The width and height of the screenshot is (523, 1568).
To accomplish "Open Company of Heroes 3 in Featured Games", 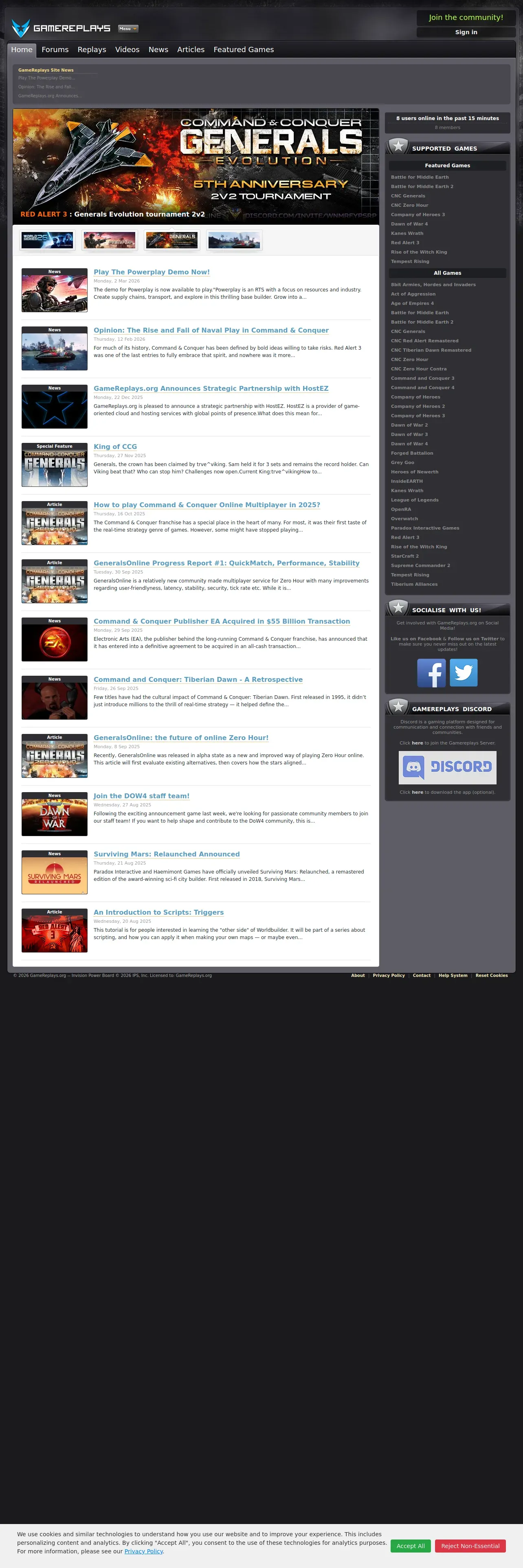I will pos(418,215).
